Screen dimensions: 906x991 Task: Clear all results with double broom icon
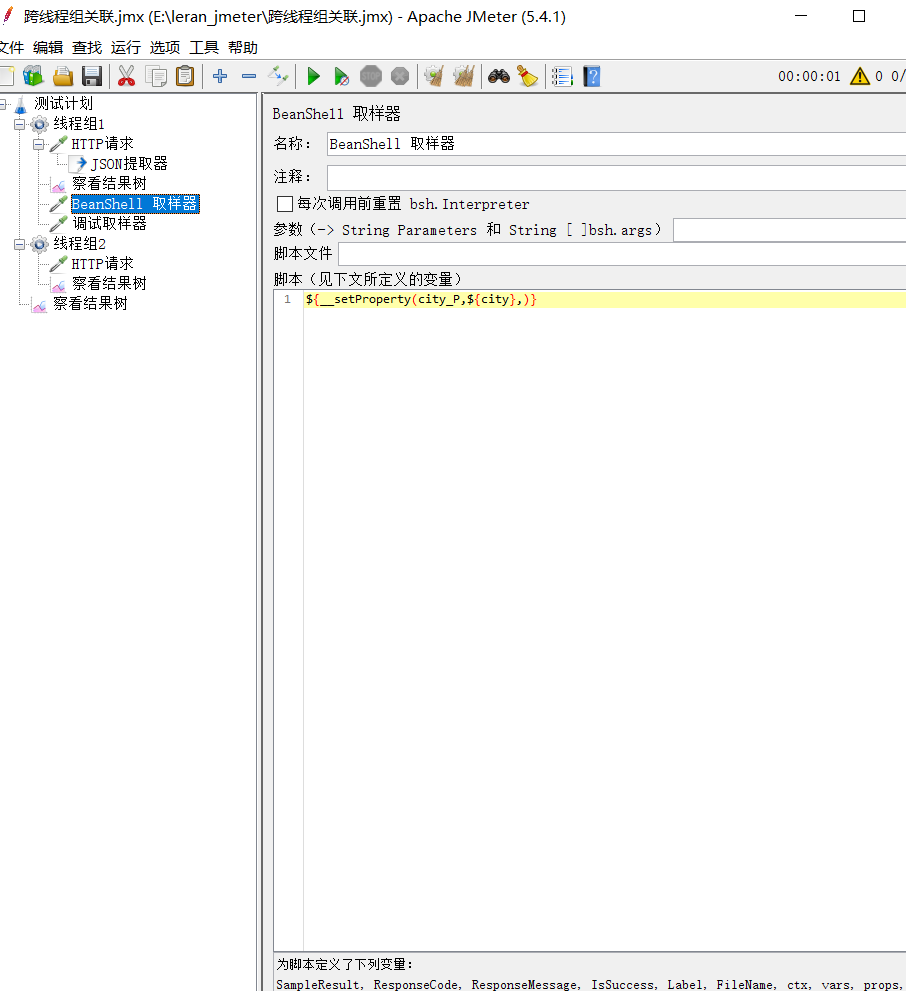coord(464,76)
